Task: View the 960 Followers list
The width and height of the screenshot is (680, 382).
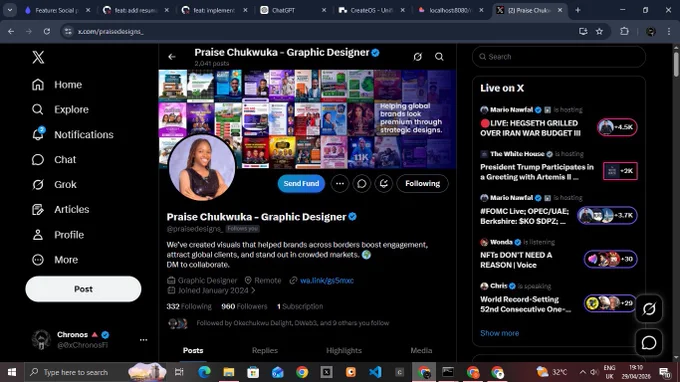Action: pyautogui.click(x=244, y=306)
